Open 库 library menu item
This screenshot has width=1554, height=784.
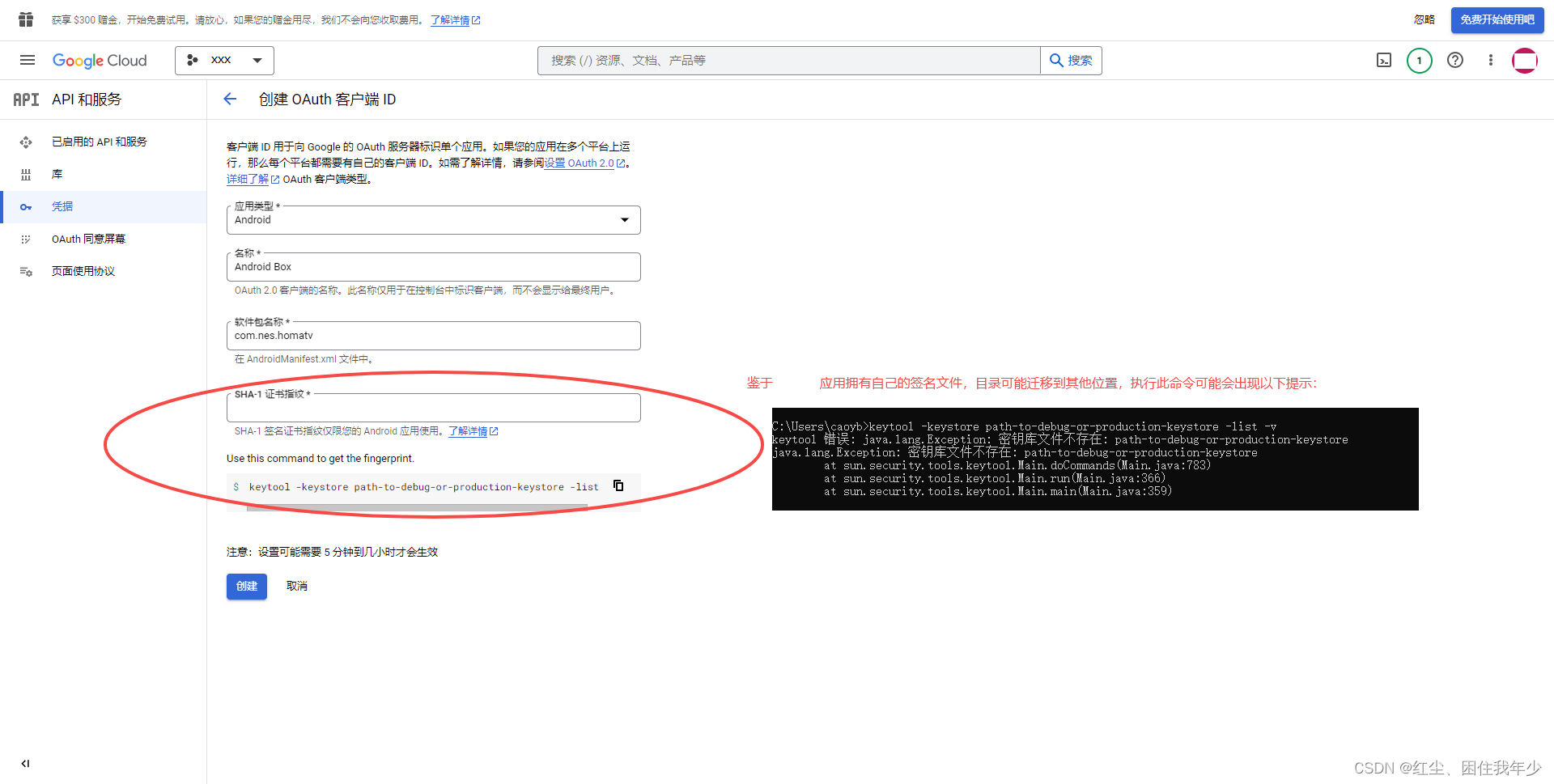pyautogui.click(x=104, y=174)
